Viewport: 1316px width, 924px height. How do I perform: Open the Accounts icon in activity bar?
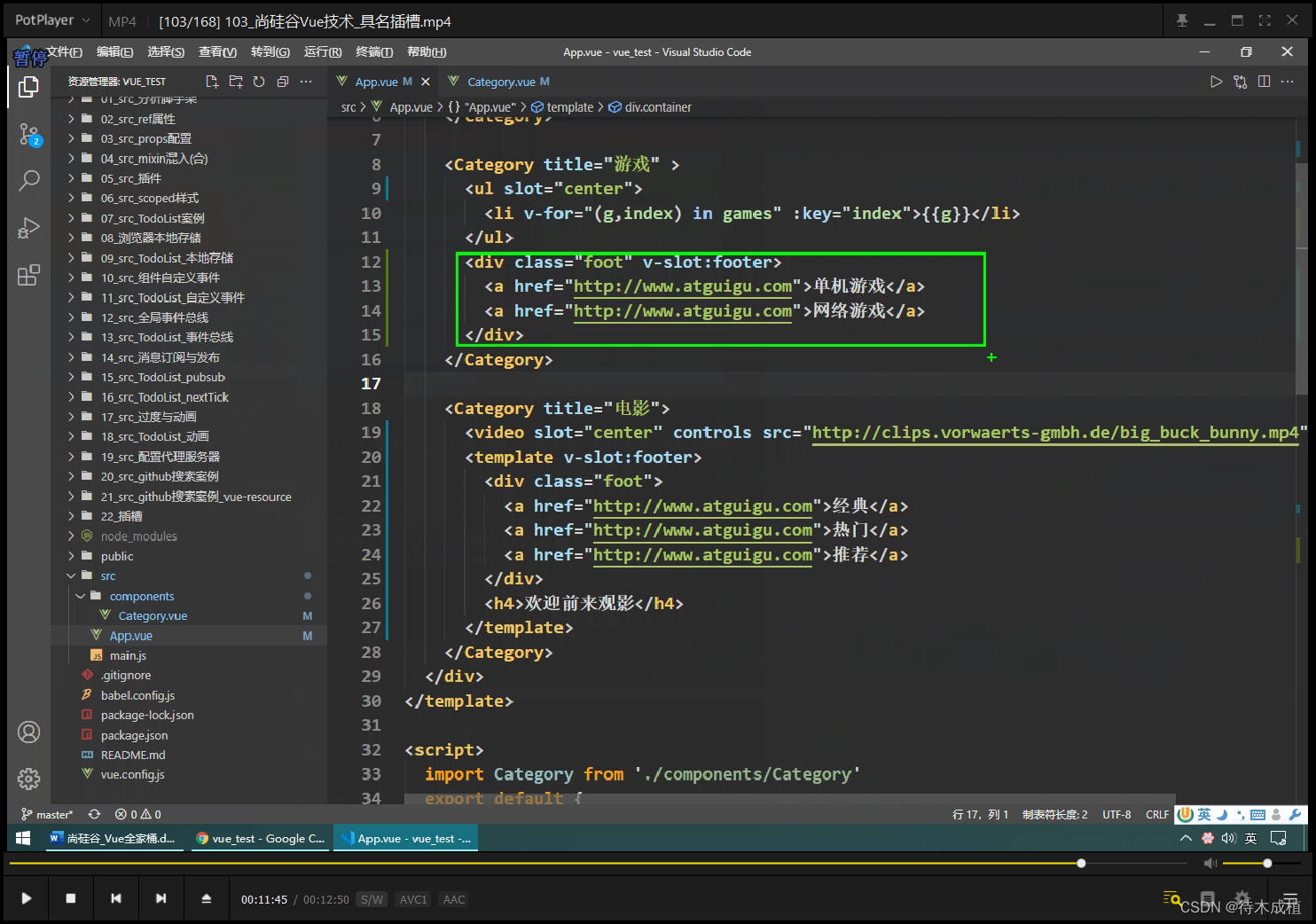click(x=28, y=732)
